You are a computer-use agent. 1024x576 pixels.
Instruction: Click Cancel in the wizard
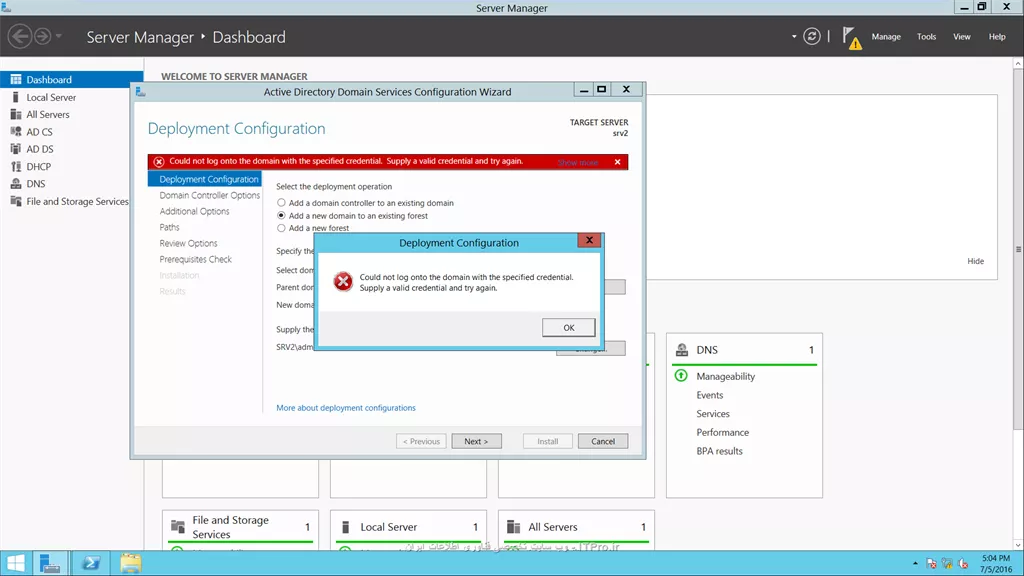(603, 441)
